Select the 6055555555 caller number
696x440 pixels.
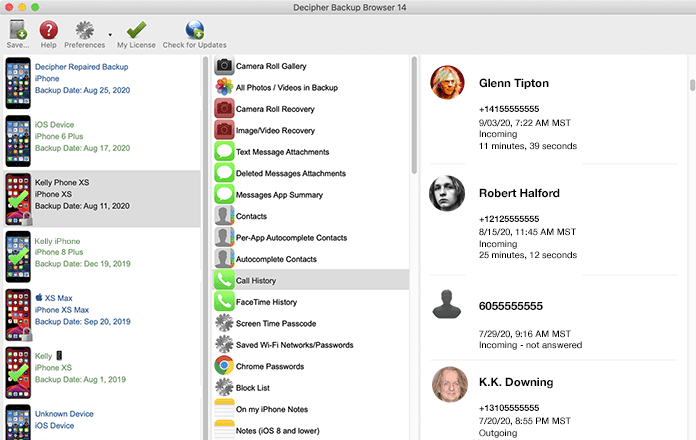click(x=510, y=306)
